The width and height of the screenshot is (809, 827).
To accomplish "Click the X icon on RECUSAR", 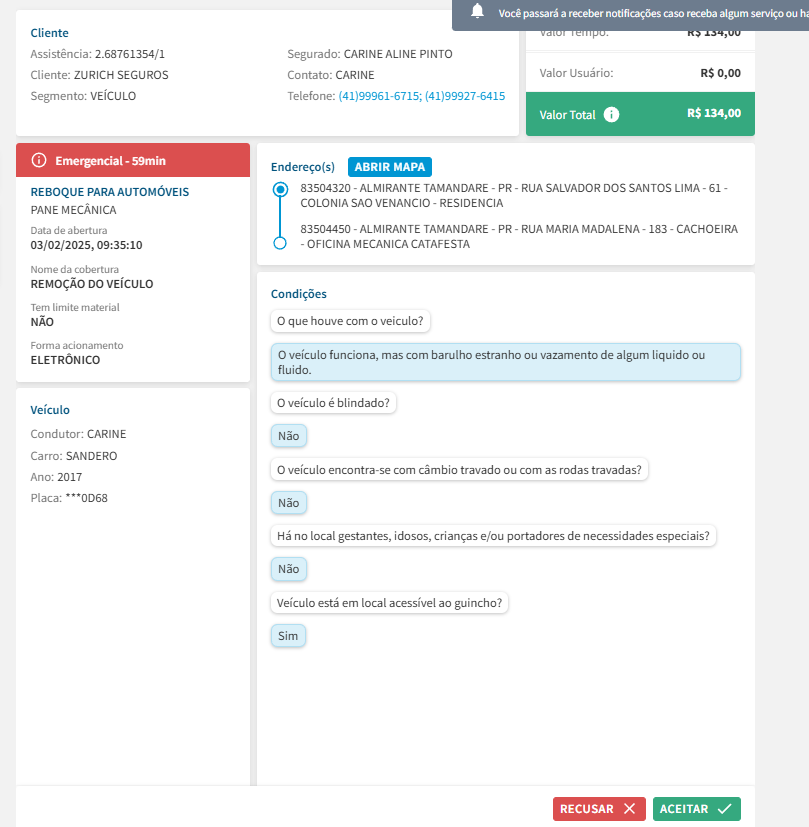I will [x=628, y=809].
